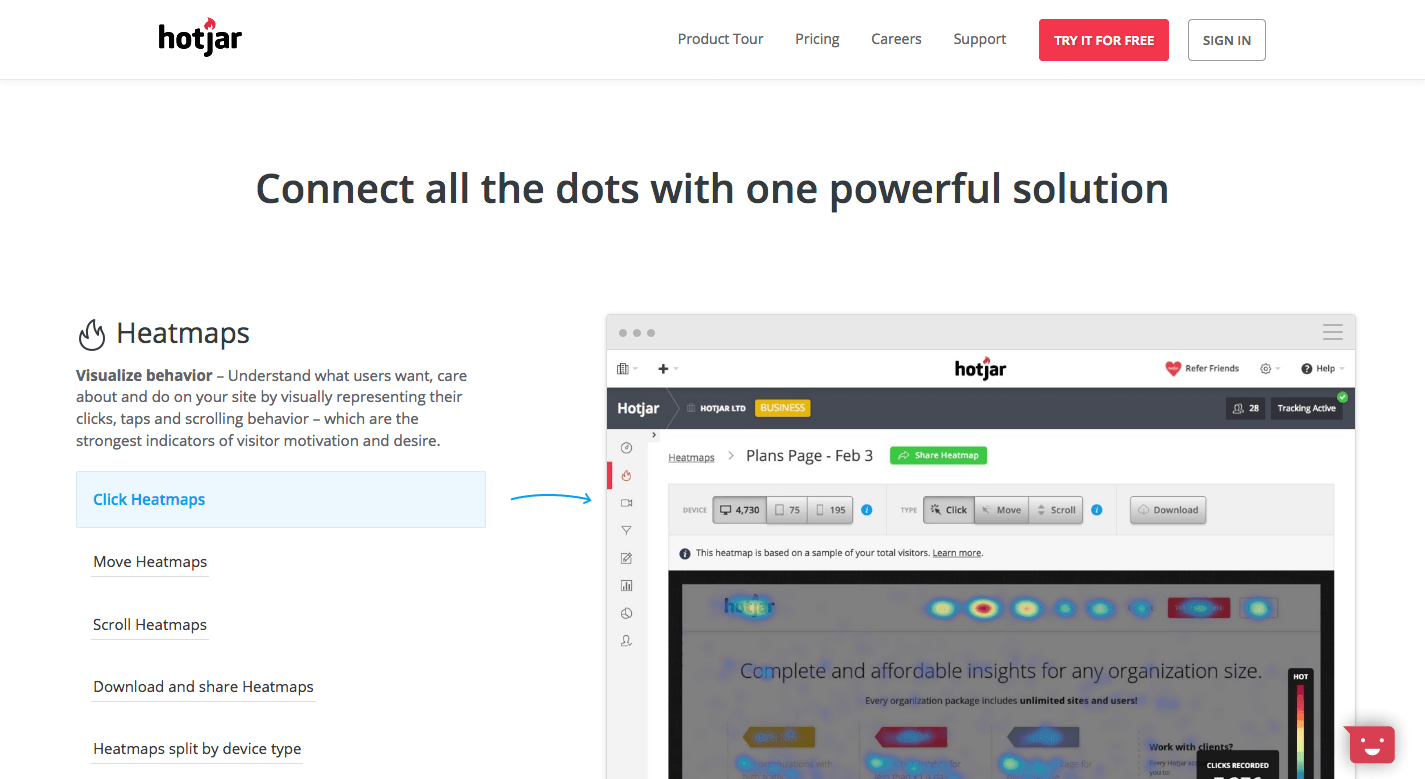Click the Funnels icon in the sidebar

pyautogui.click(x=626, y=529)
